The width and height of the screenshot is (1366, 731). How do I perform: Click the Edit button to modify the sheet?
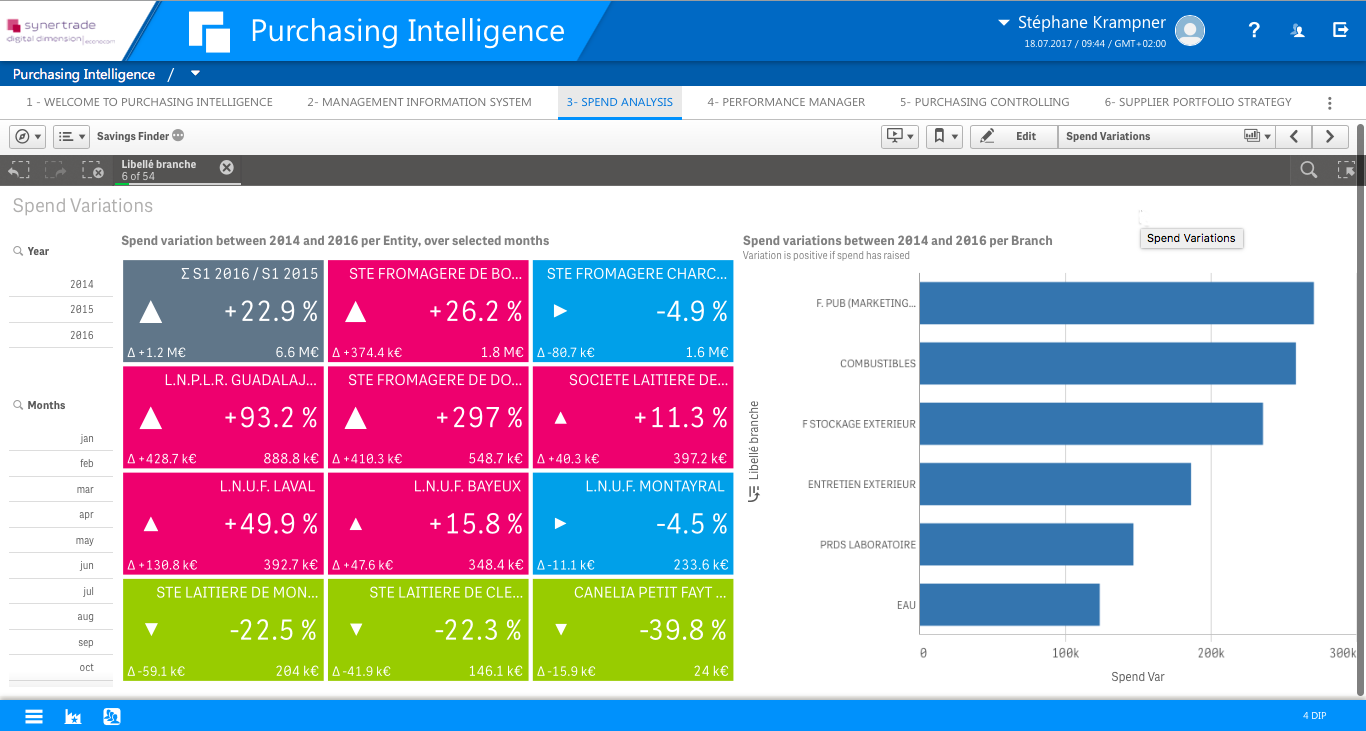point(1013,136)
